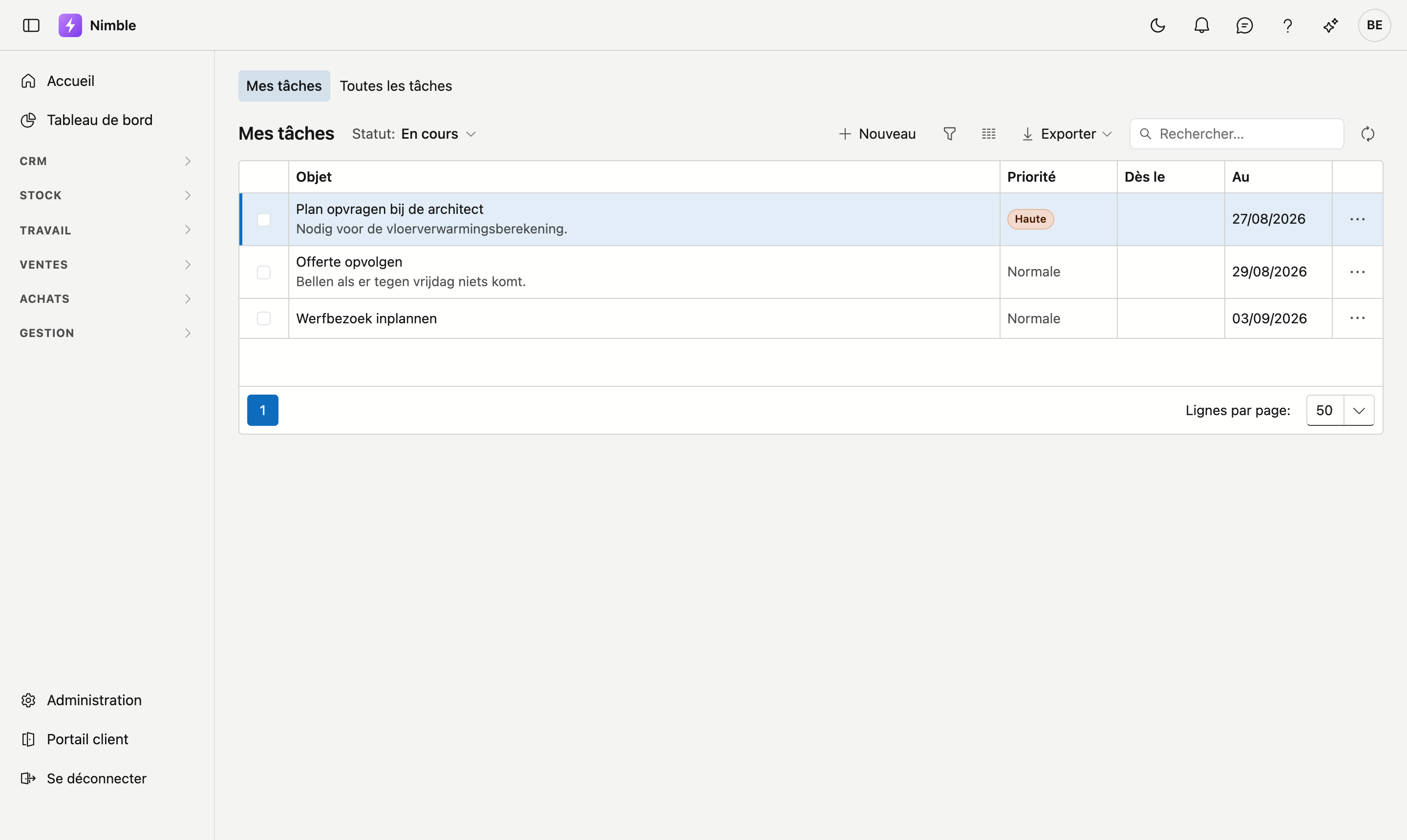Click Normale priority in Offerte opvolgen row
Image resolution: width=1407 pixels, height=840 pixels.
tap(1033, 272)
